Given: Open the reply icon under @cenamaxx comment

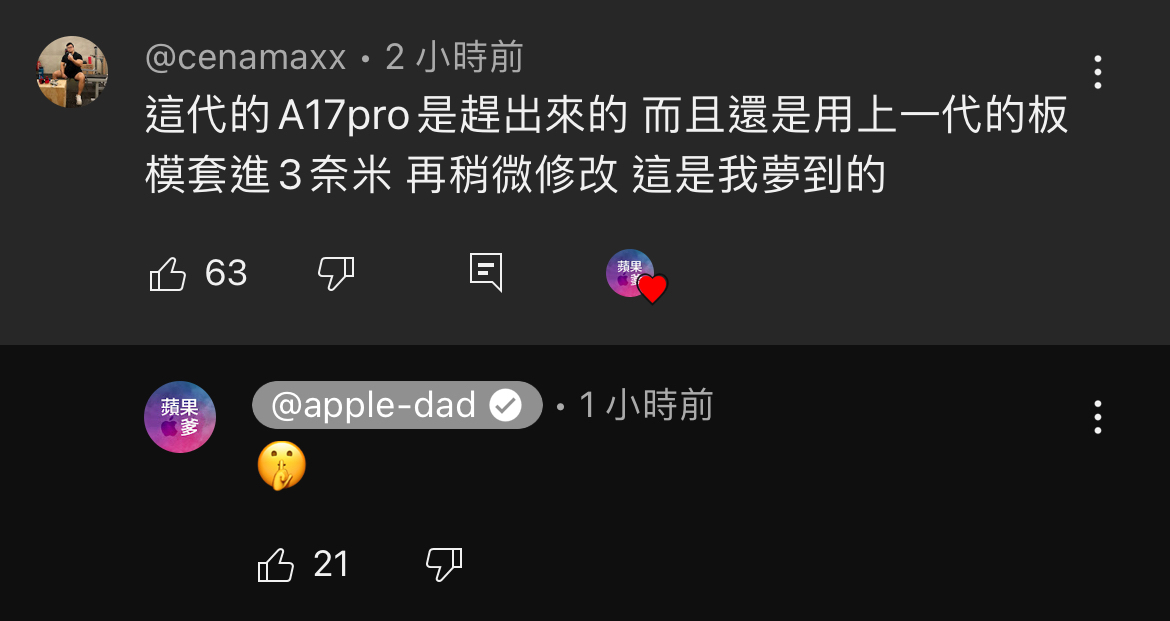Looking at the screenshot, I should tap(486, 272).
